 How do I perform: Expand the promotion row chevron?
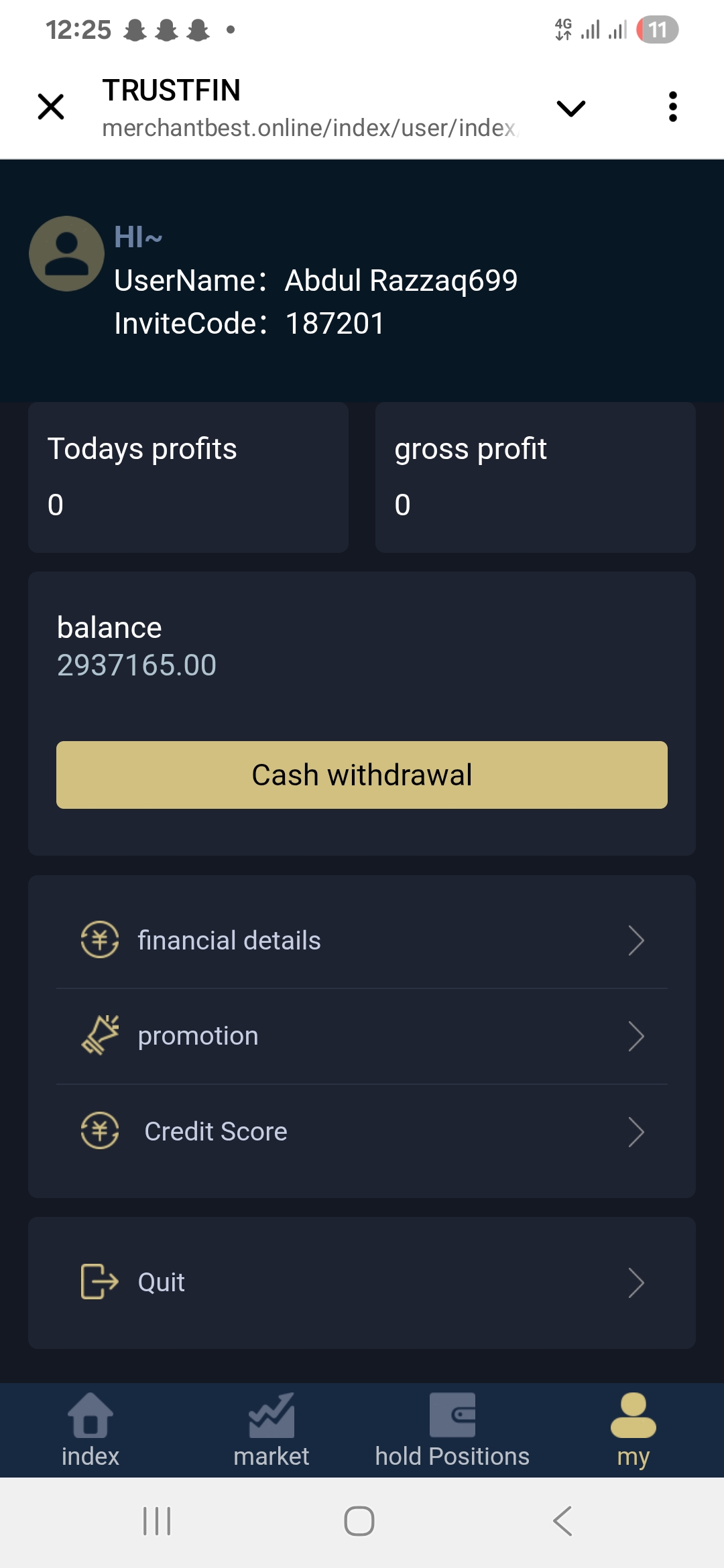pyautogui.click(x=636, y=1036)
